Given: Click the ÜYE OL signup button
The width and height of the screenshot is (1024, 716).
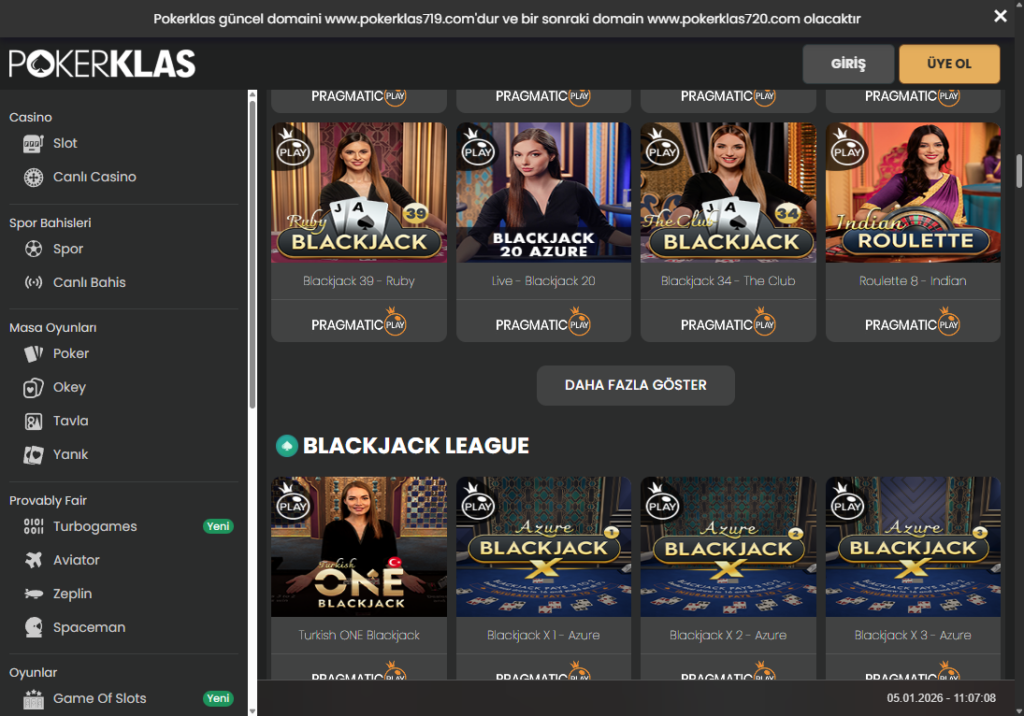Looking at the screenshot, I should coord(949,64).
